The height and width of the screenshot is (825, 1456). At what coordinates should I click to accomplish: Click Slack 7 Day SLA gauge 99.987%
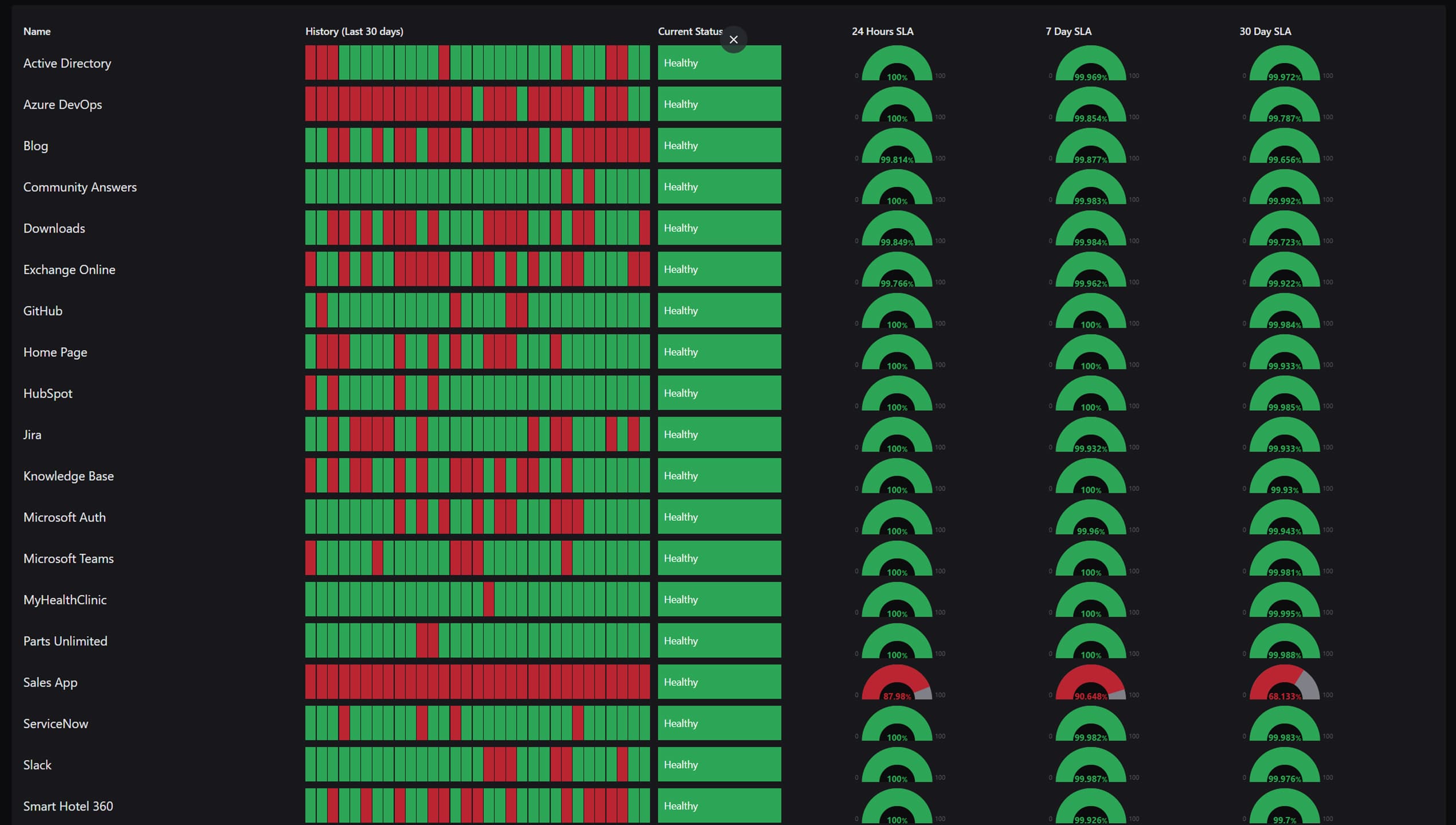[1090, 765]
